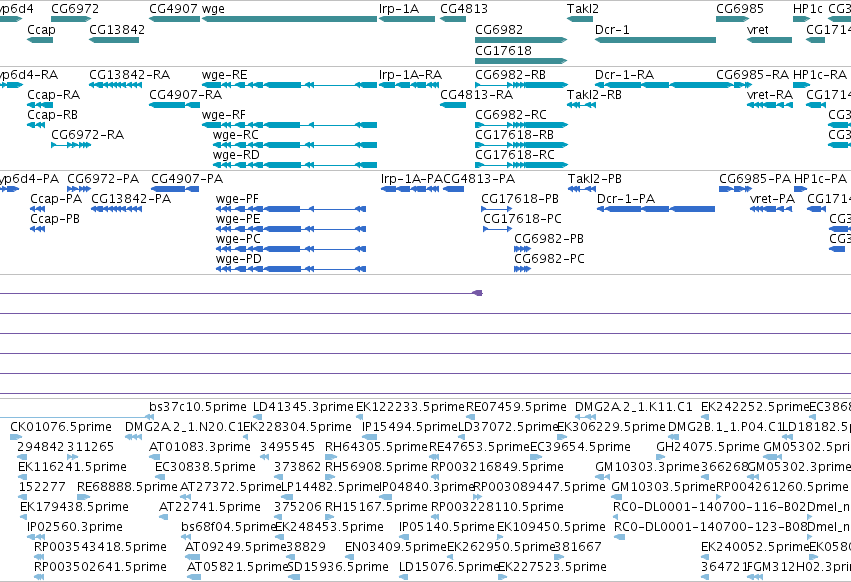Click the Takl2-RB transcript label
This screenshot has height=582, width=851.
(594, 94)
